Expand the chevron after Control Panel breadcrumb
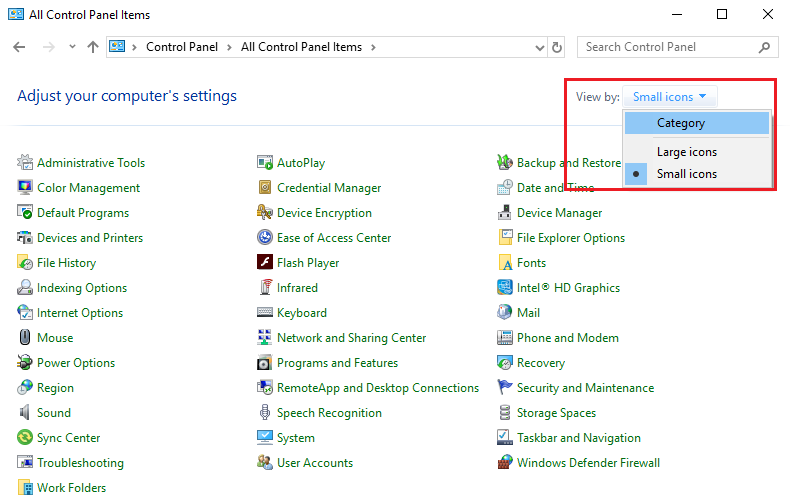The height and width of the screenshot is (504, 790). (229, 47)
